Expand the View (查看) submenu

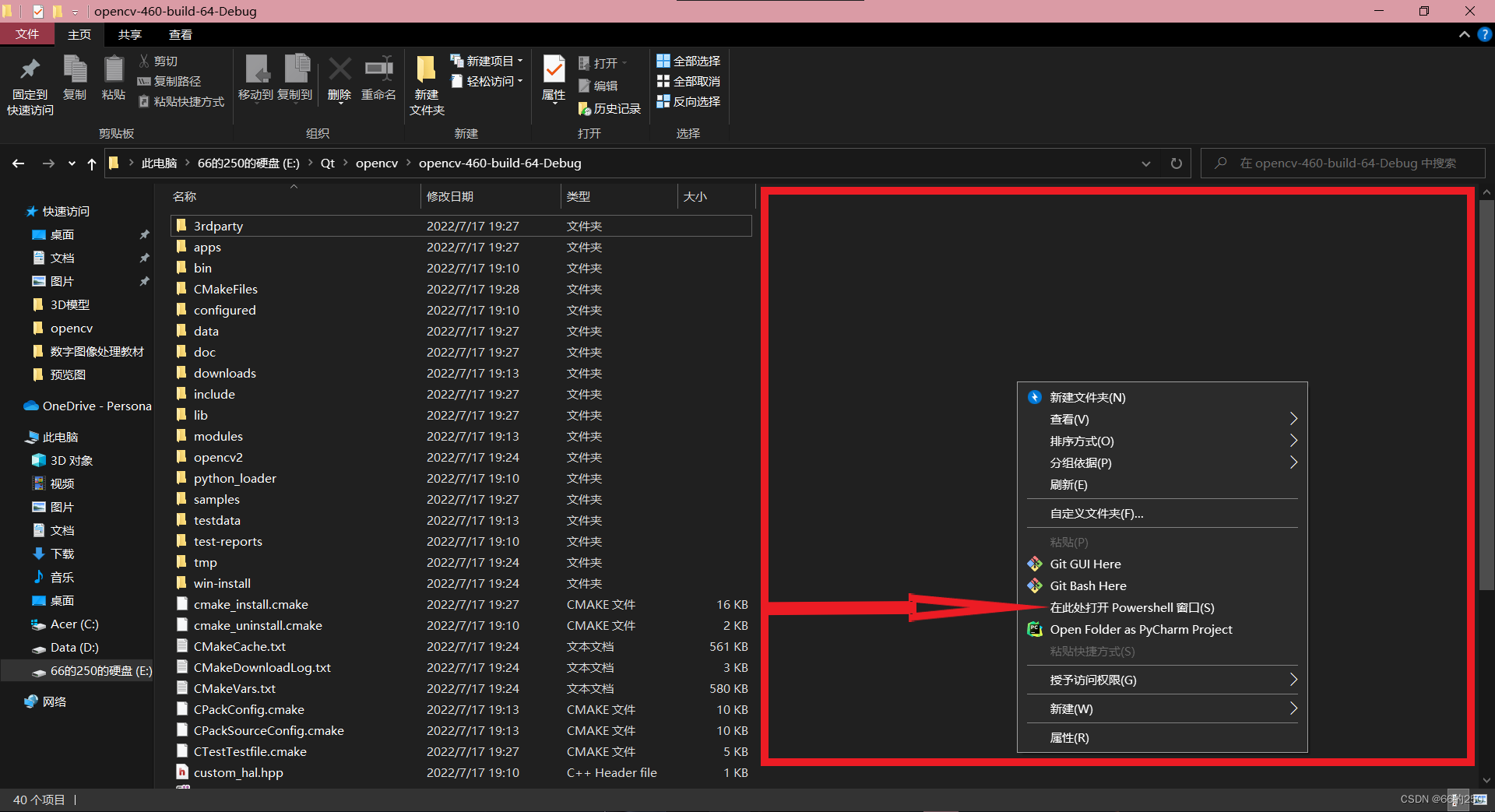pyautogui.click(x=1162, y=419)
